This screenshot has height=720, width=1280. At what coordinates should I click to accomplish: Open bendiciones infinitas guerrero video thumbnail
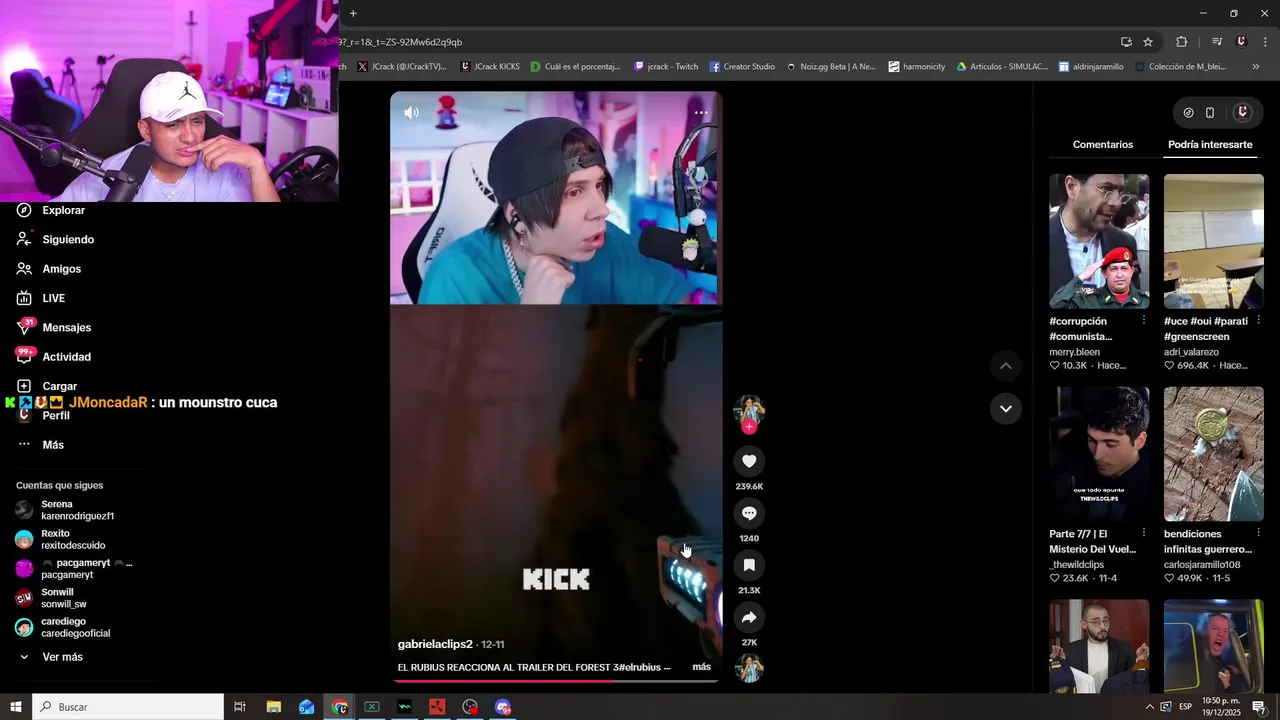1214,454
